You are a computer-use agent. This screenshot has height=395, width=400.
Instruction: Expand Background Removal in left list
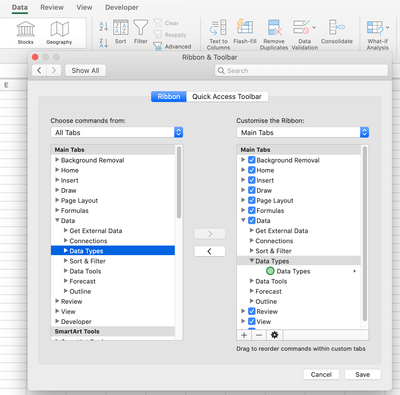pos(57,160)
